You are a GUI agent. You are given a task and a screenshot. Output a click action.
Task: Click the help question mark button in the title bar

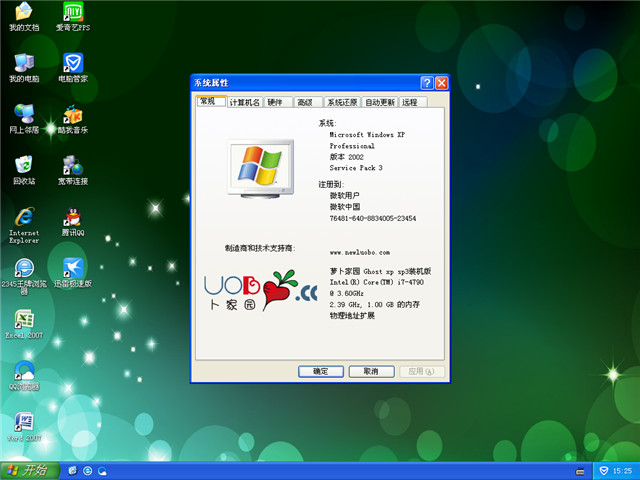point(427,83)
